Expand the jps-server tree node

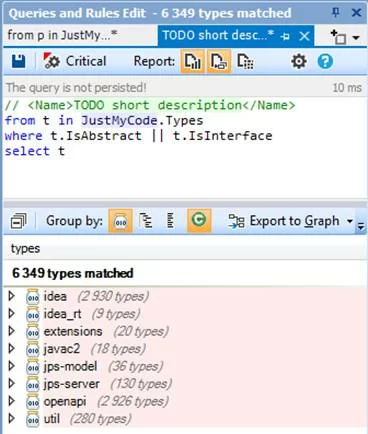click(11, 384)
